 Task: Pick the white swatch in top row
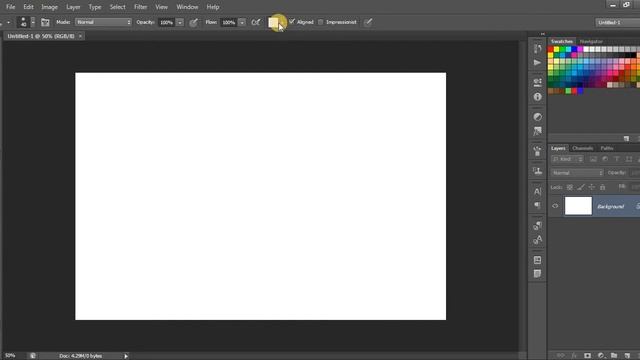586,49
